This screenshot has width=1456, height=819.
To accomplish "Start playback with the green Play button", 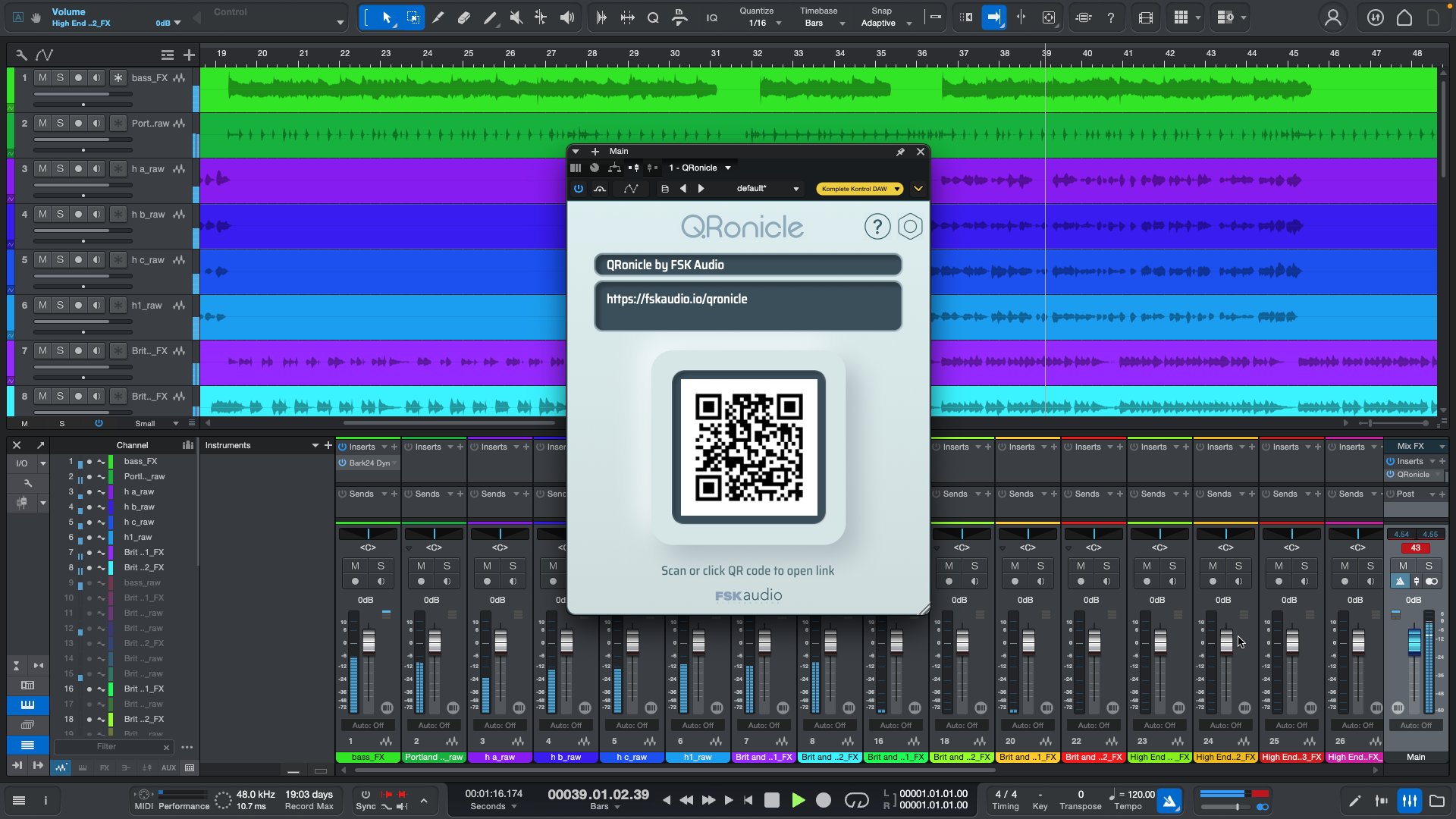I will [798, 800].
